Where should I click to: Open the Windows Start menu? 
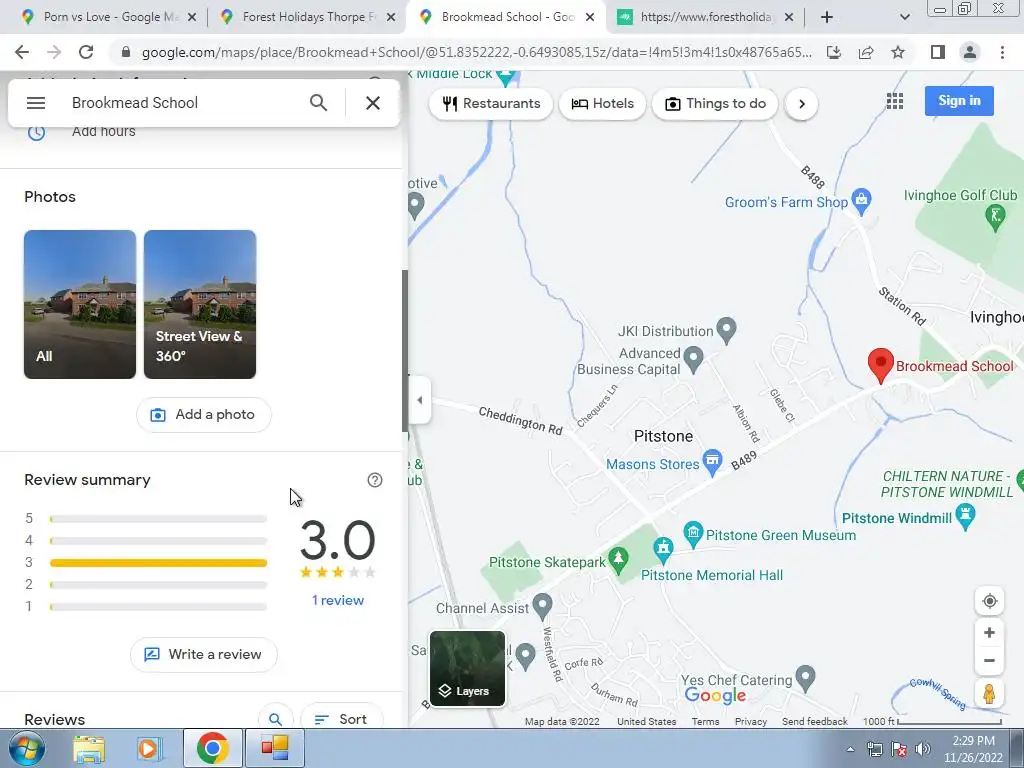pos(26,748)
